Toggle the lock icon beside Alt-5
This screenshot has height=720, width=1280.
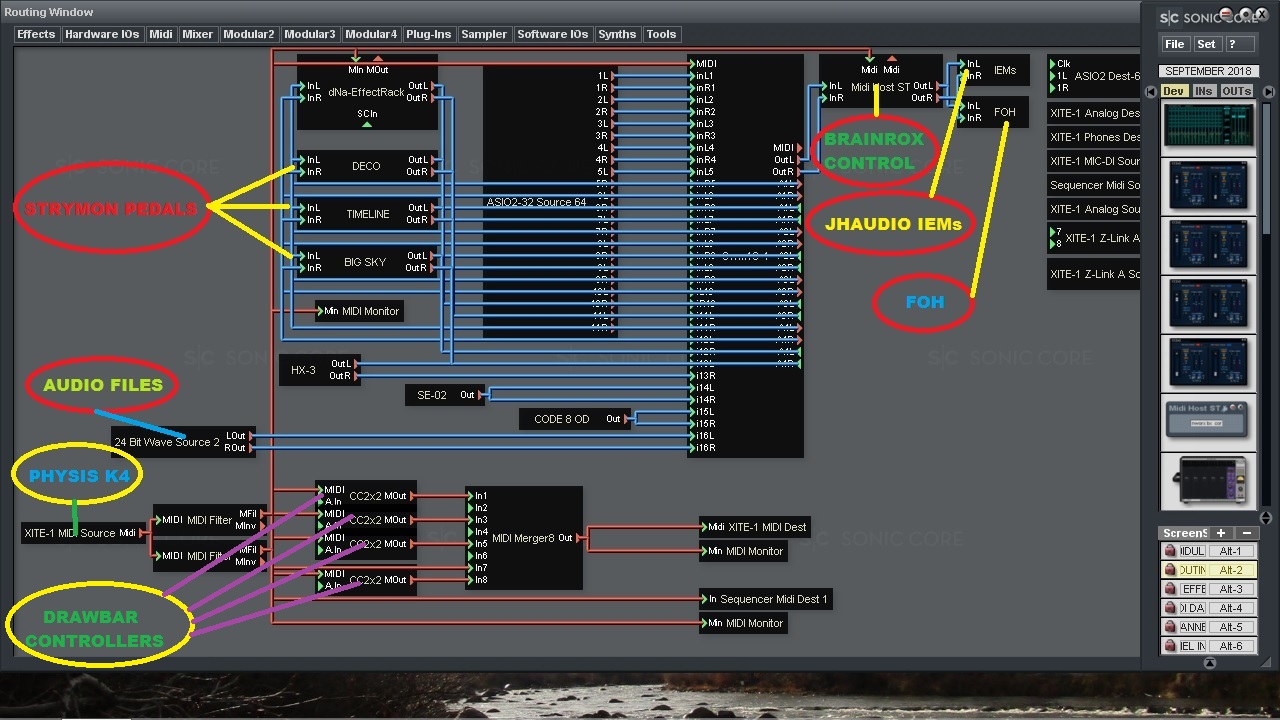point(1170,627)
